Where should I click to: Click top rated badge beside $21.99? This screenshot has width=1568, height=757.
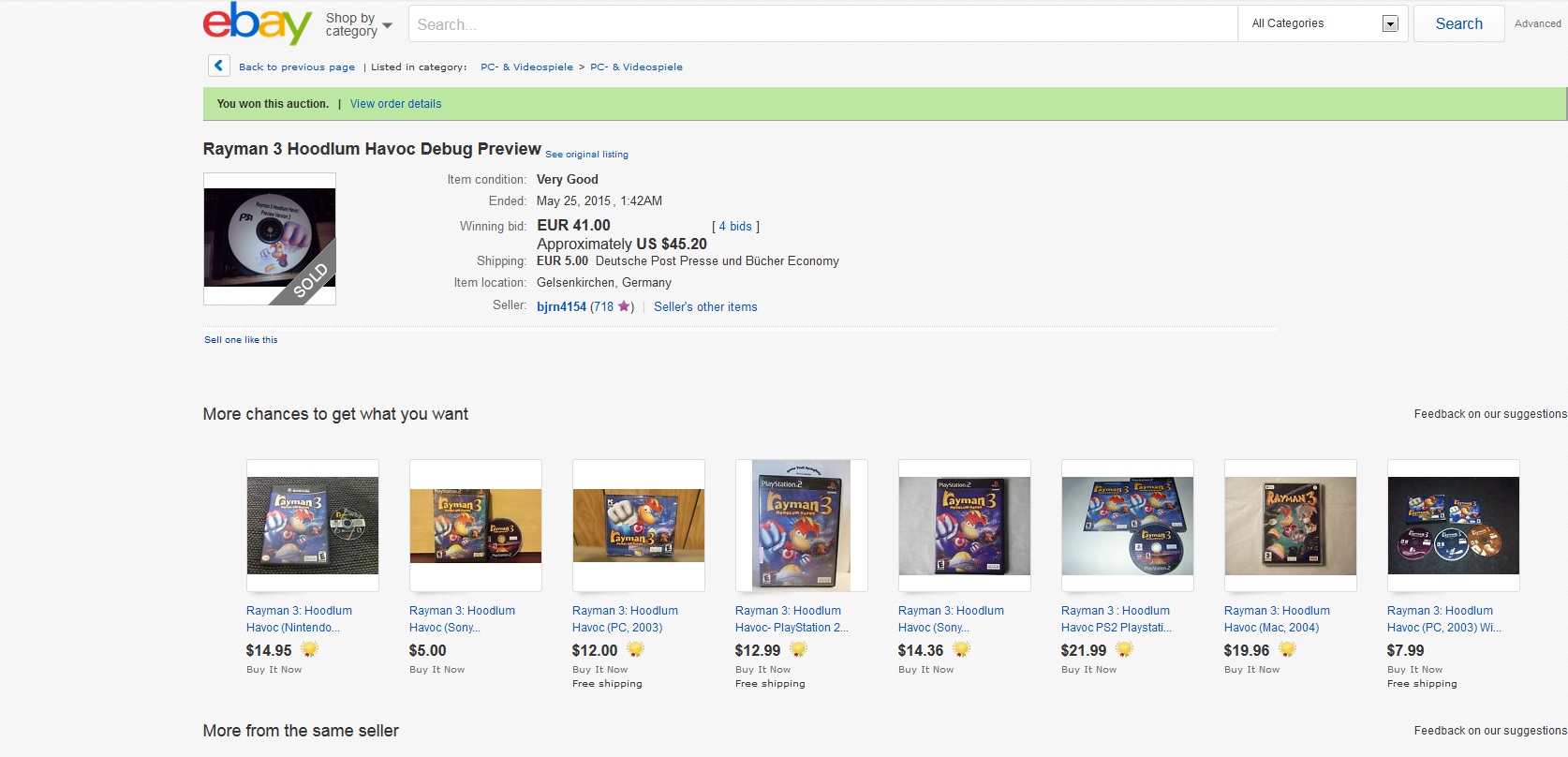coord(1124,649)
